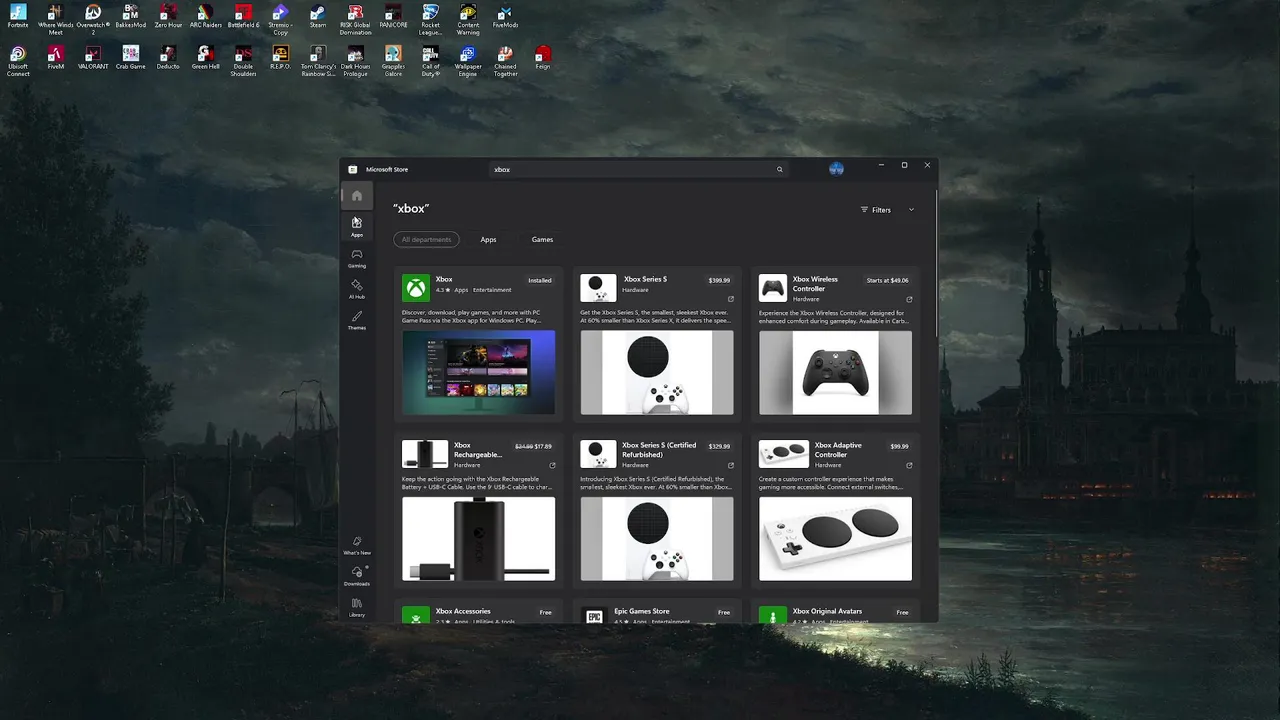Open external link for Xbox Adaptive Controller
The image size is (1280, 720).
909,465
